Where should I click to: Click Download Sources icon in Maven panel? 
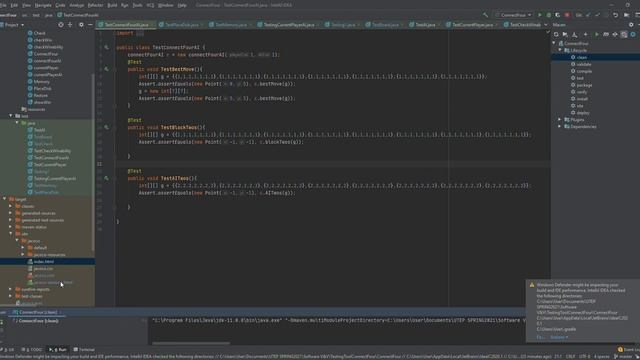pyautogui.click(x=575, y=35)
